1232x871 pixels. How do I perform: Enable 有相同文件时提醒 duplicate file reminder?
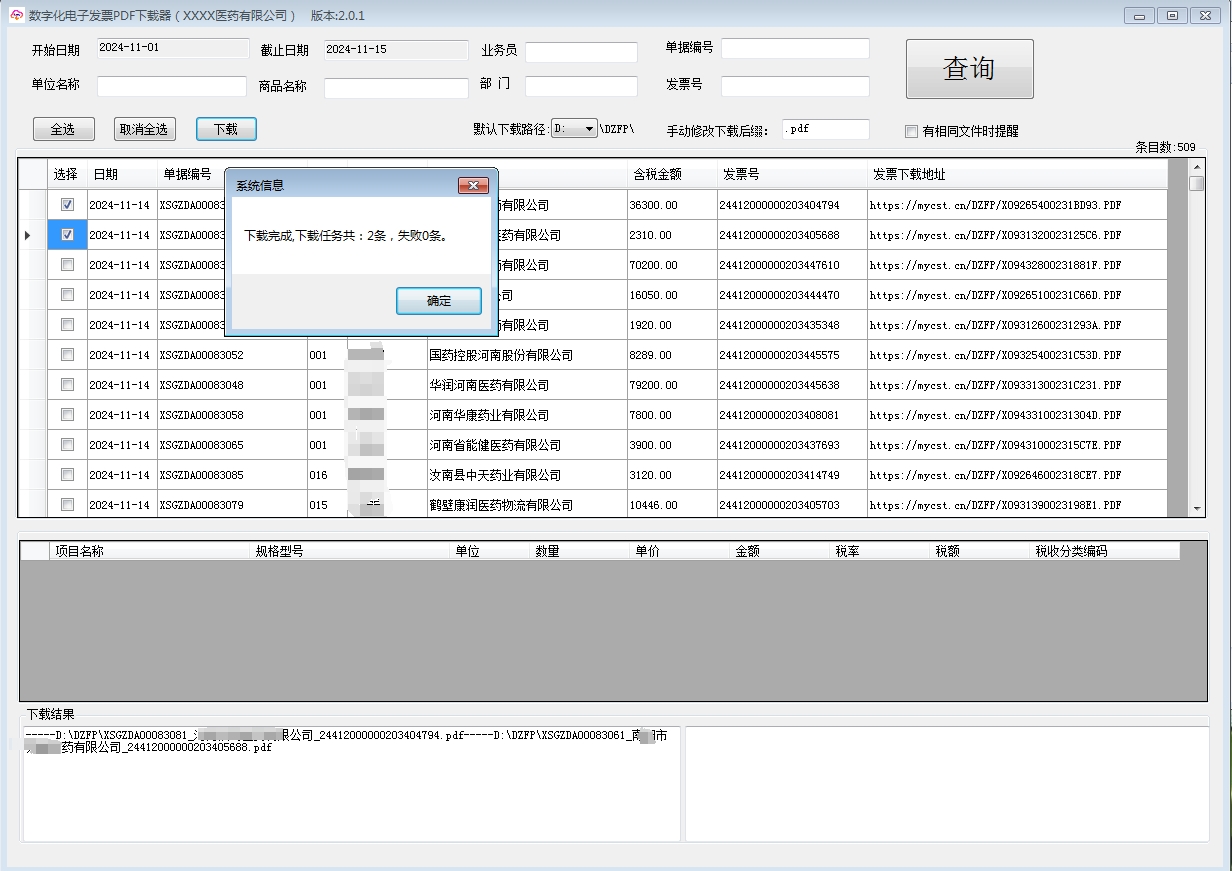911,131
